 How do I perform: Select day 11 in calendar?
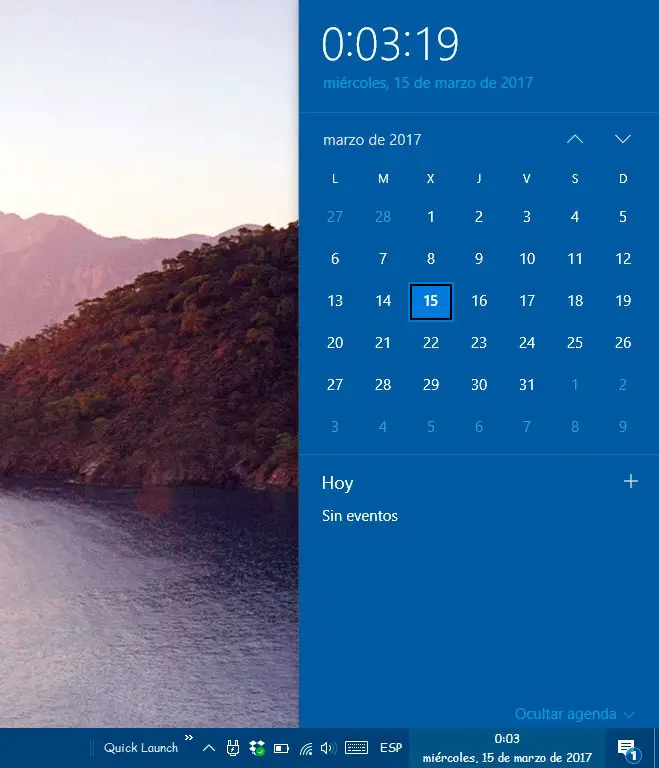click(x=575, y=259)
